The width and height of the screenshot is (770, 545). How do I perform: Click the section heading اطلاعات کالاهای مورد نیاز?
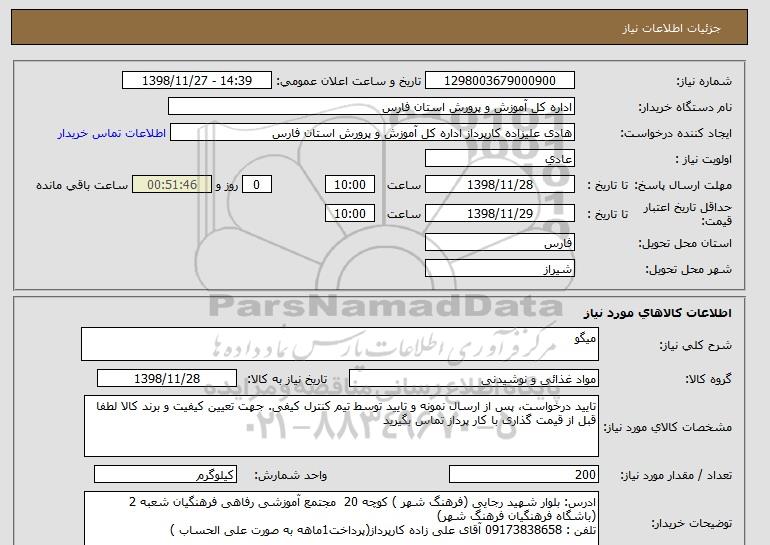click(x=657, y=313)
